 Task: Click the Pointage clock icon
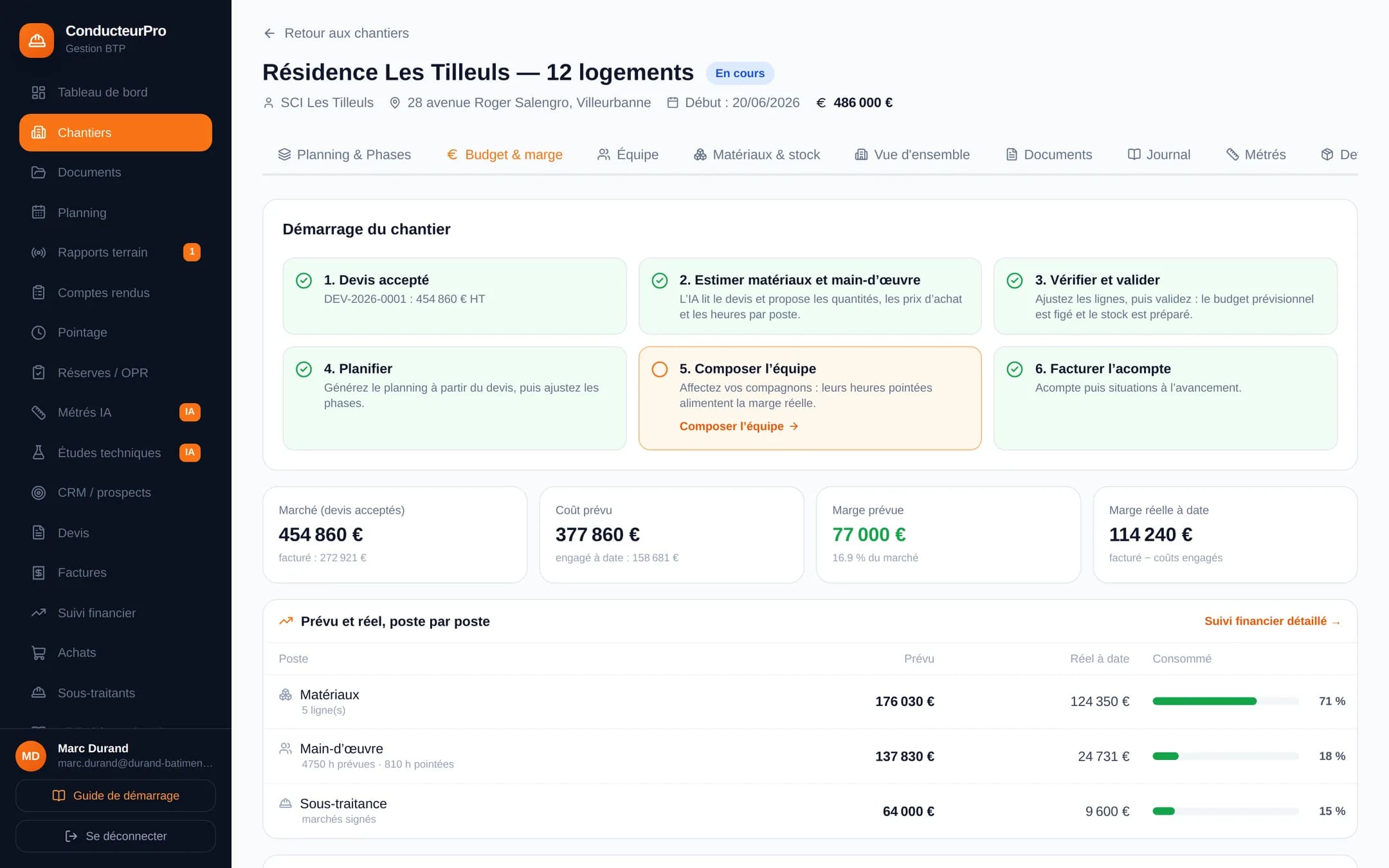39,332
